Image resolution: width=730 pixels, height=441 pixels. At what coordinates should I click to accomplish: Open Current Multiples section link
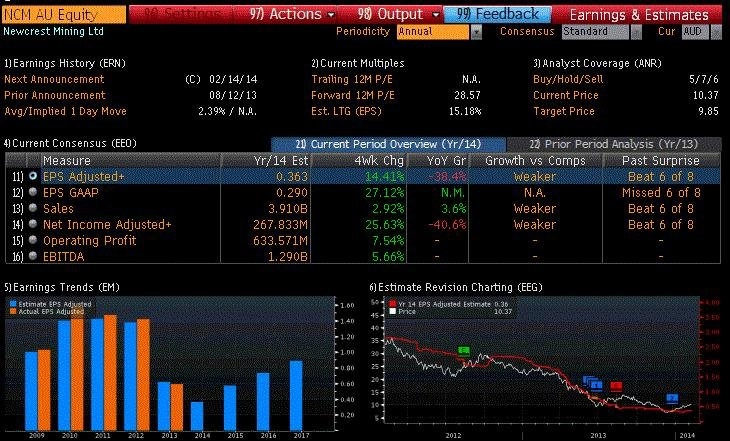[358, 63]
